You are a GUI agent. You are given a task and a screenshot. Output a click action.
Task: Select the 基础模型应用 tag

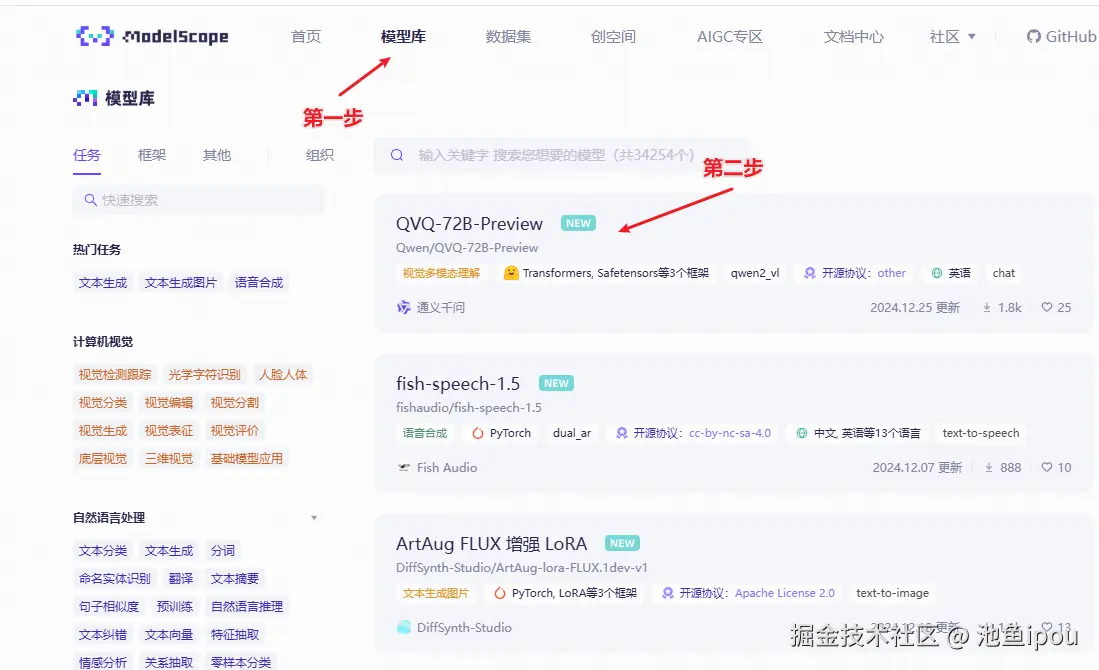click(247, 458)
